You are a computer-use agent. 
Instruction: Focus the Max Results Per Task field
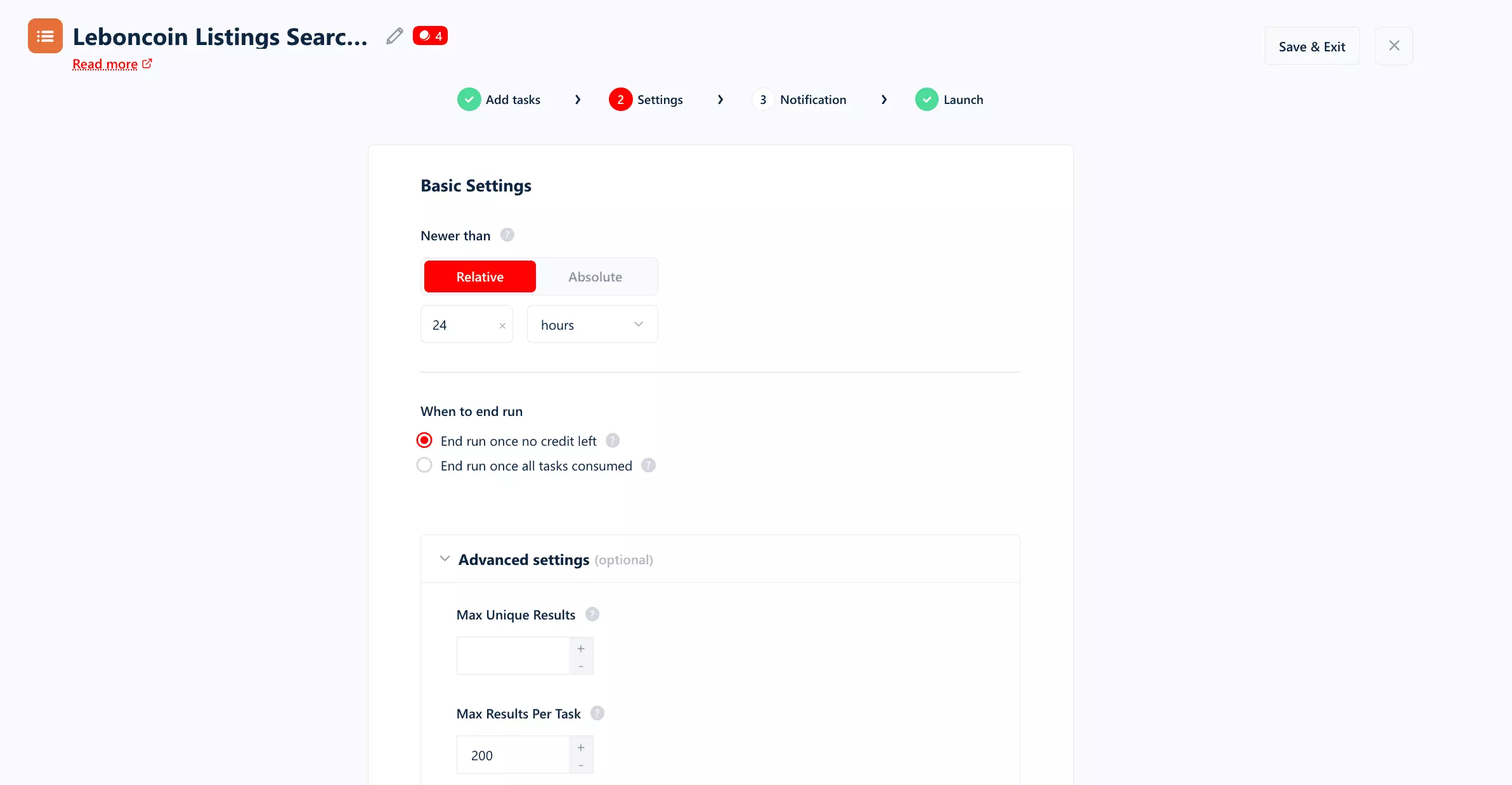click(513, 755)
